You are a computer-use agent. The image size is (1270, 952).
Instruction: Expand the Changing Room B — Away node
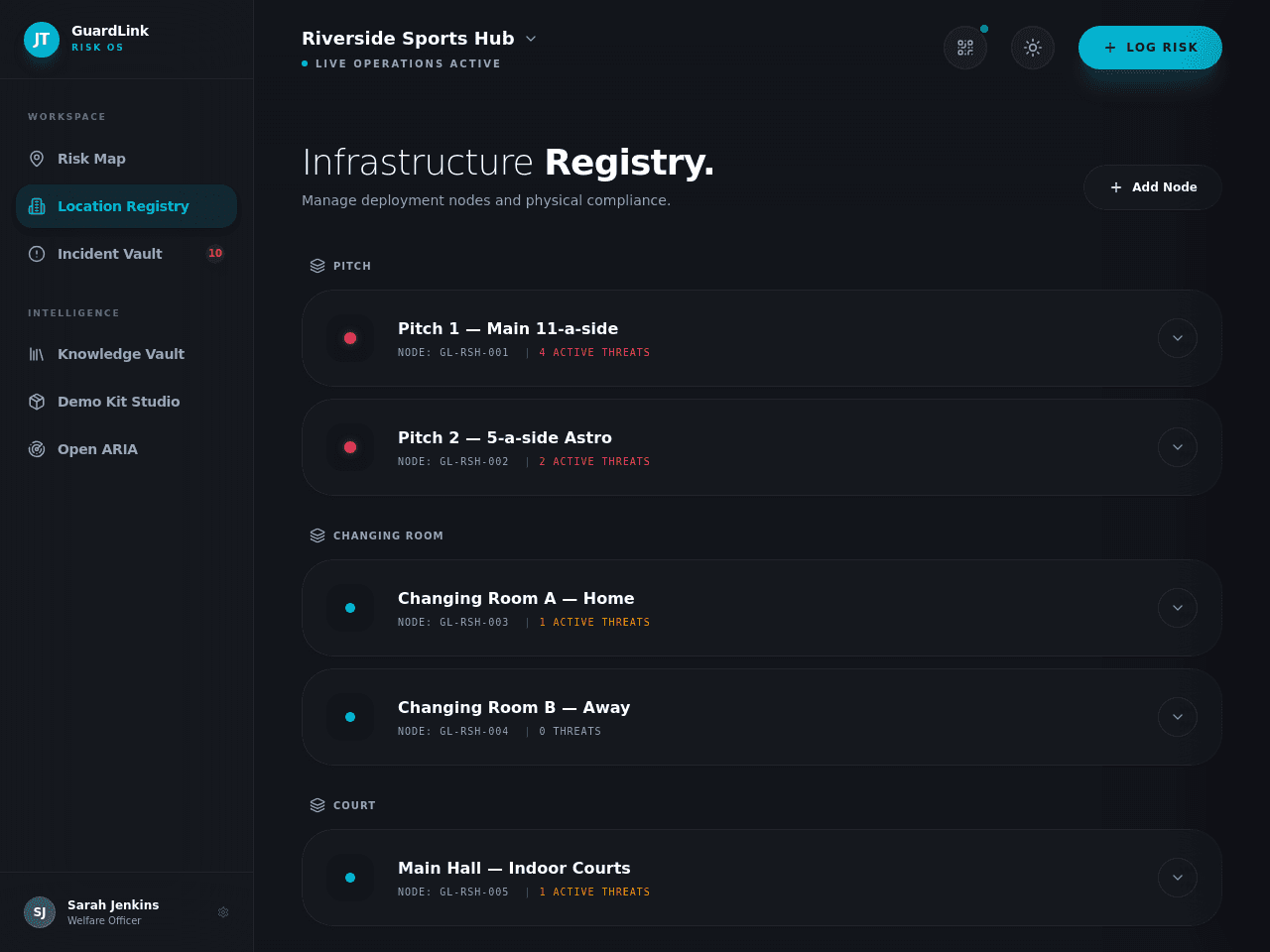point(1178,717)
